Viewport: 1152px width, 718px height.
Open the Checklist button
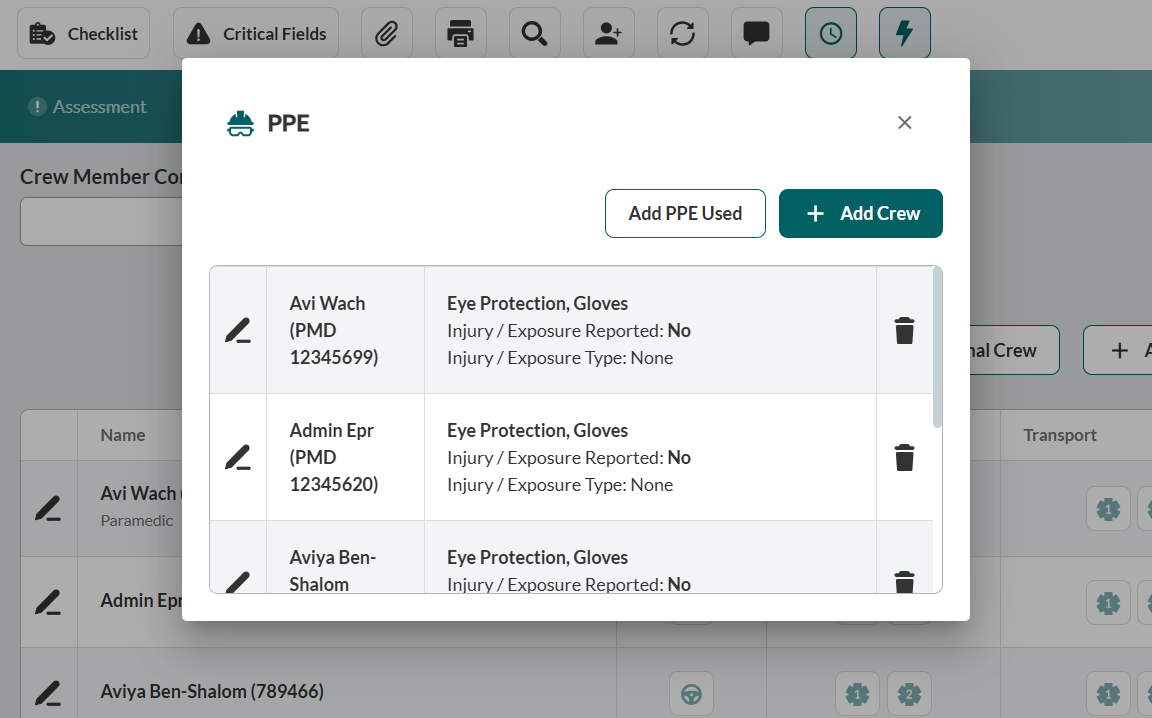tap(83, 34)
